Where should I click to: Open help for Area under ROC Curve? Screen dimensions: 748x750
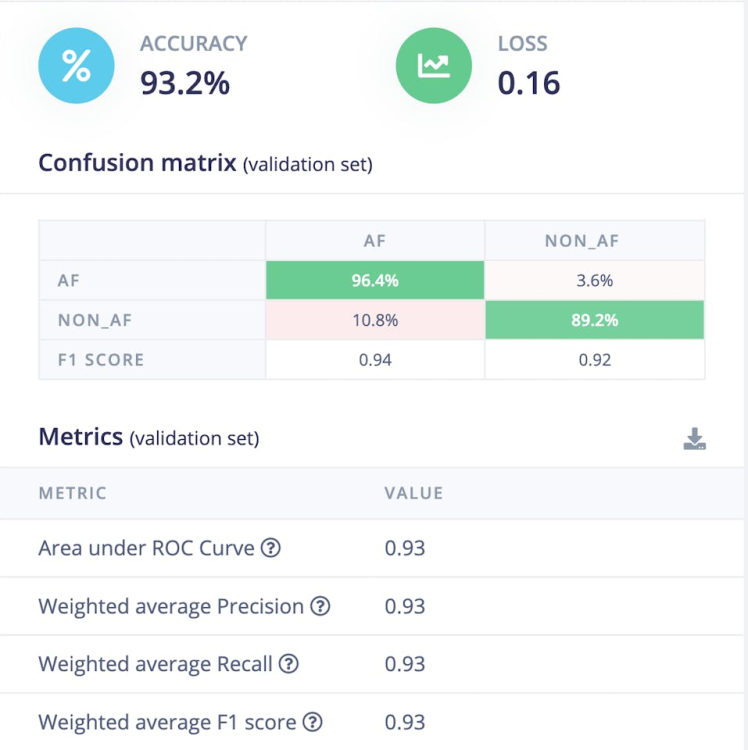[x=271, y=548]
